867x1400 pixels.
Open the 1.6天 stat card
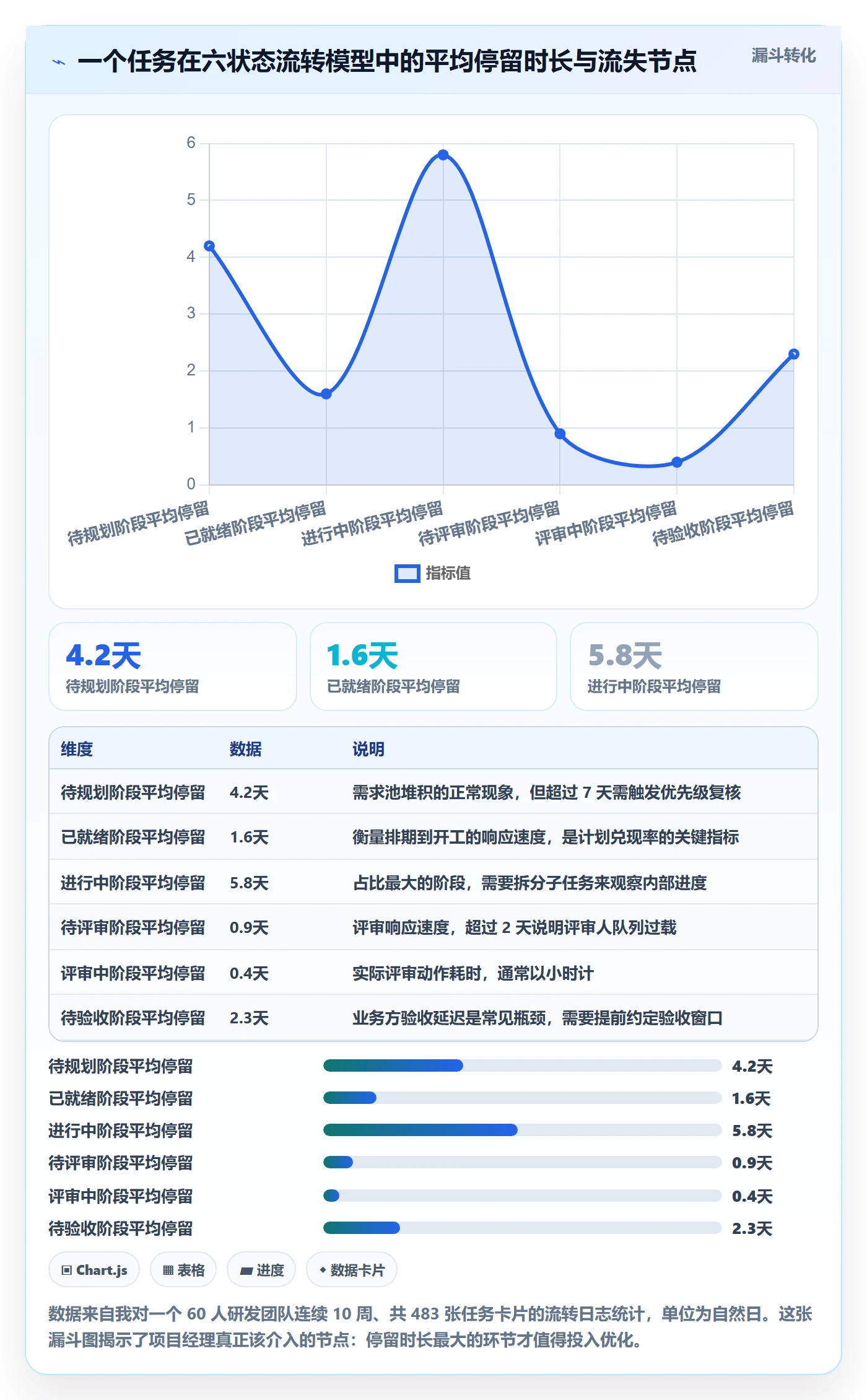pyautogui.click(x=434, y=667)
